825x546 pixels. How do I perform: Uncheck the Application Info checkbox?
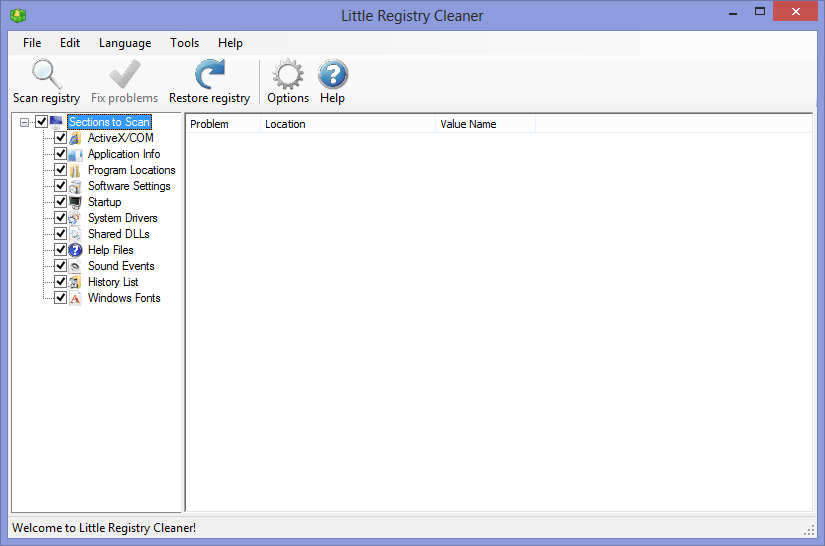point(61,154)
